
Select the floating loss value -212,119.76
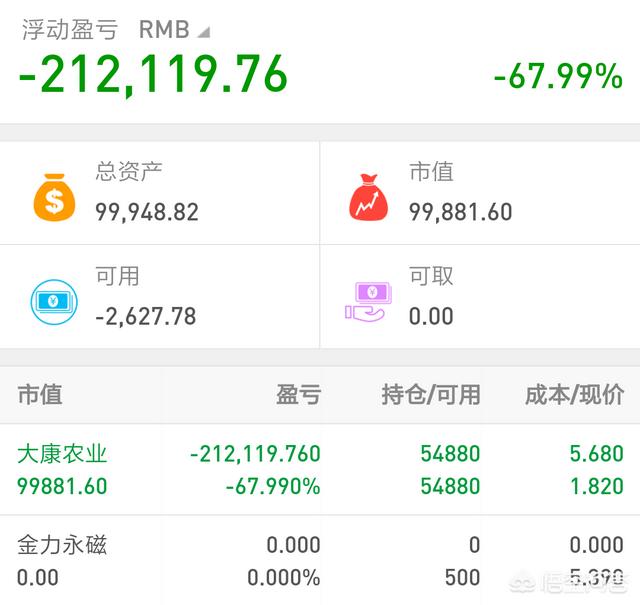tap(153, 75)
